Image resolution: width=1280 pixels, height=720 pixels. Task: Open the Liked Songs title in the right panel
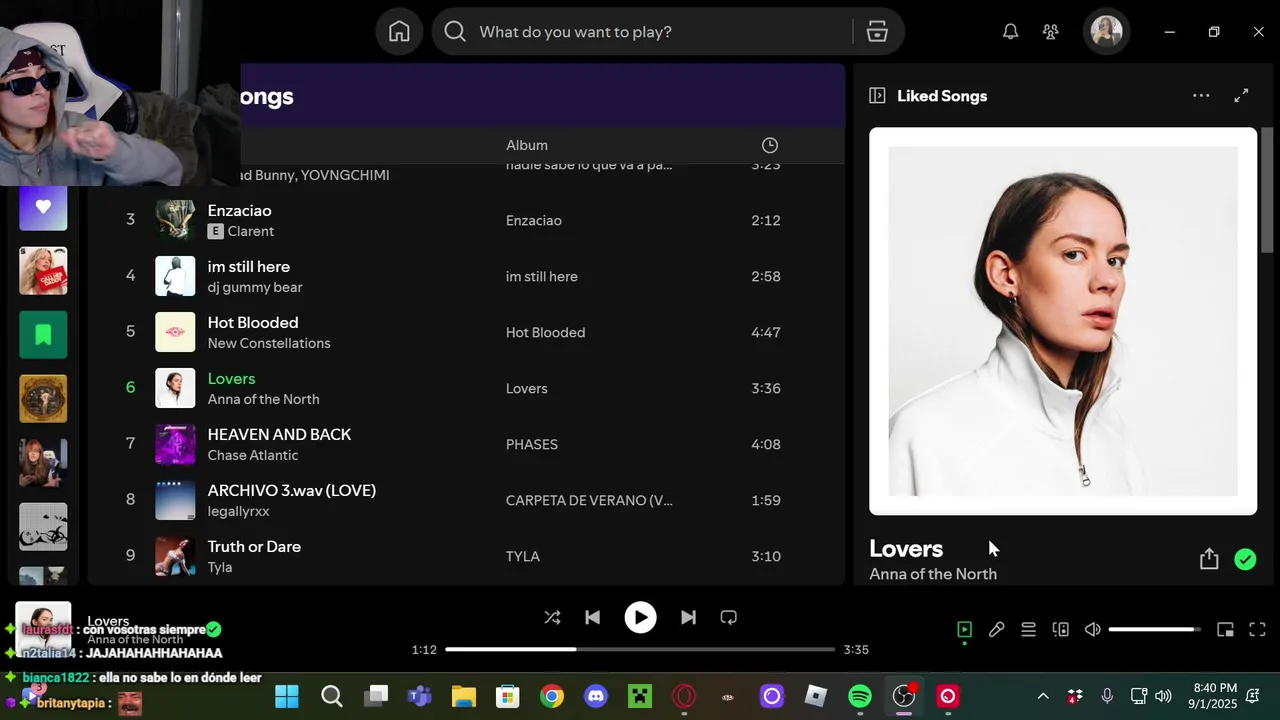[942, 96]
